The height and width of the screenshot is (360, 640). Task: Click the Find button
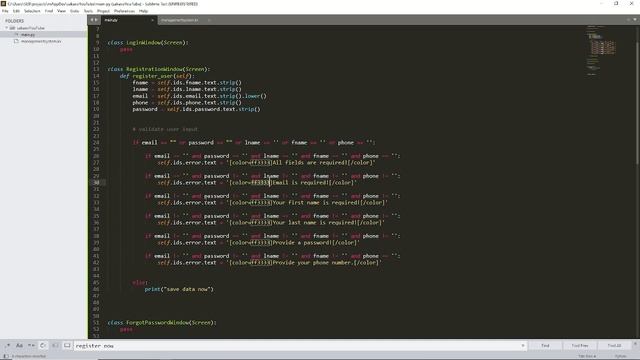(x=545, y=346)
